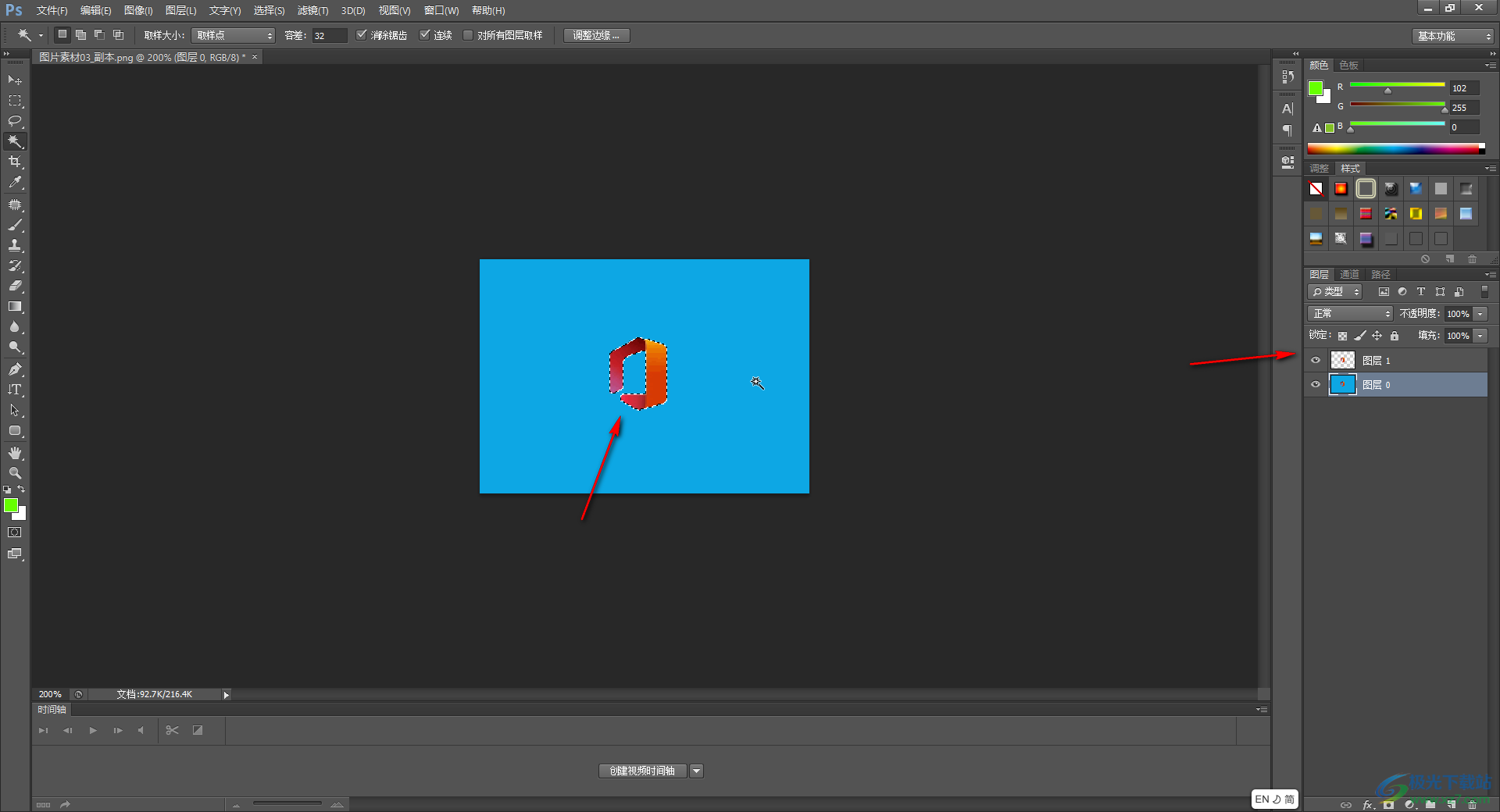This screenshot has width=1500, height=812.
Task: Choose the Eraser tool
Action: coord(15,287)
